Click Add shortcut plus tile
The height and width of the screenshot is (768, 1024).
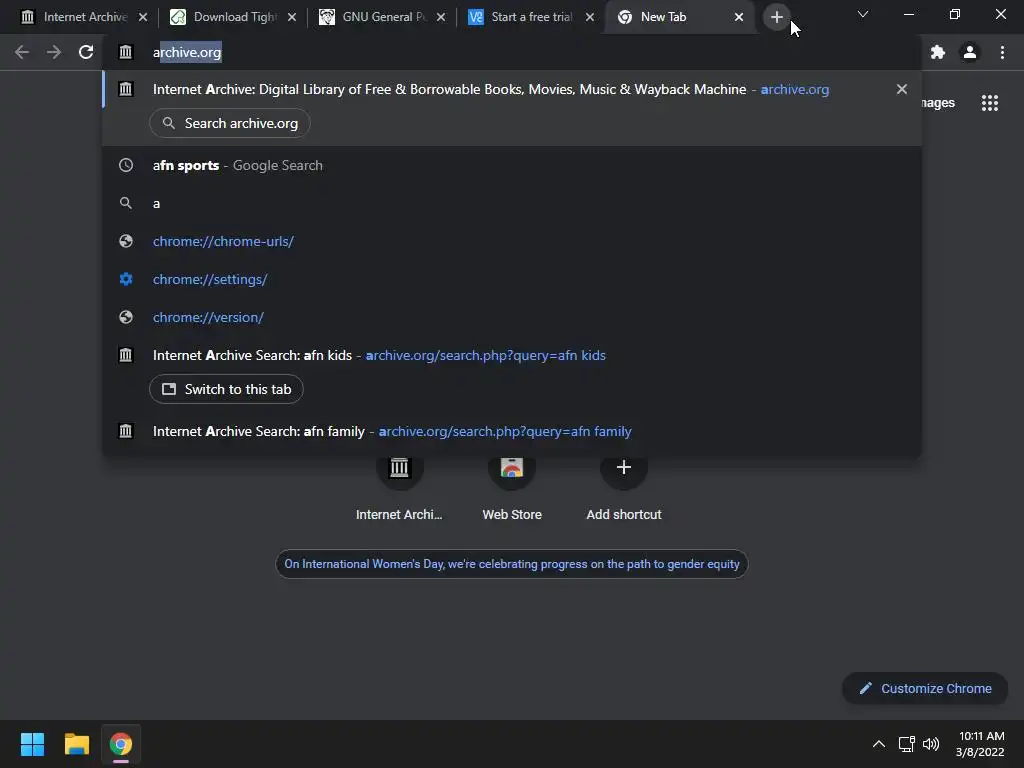624,487
